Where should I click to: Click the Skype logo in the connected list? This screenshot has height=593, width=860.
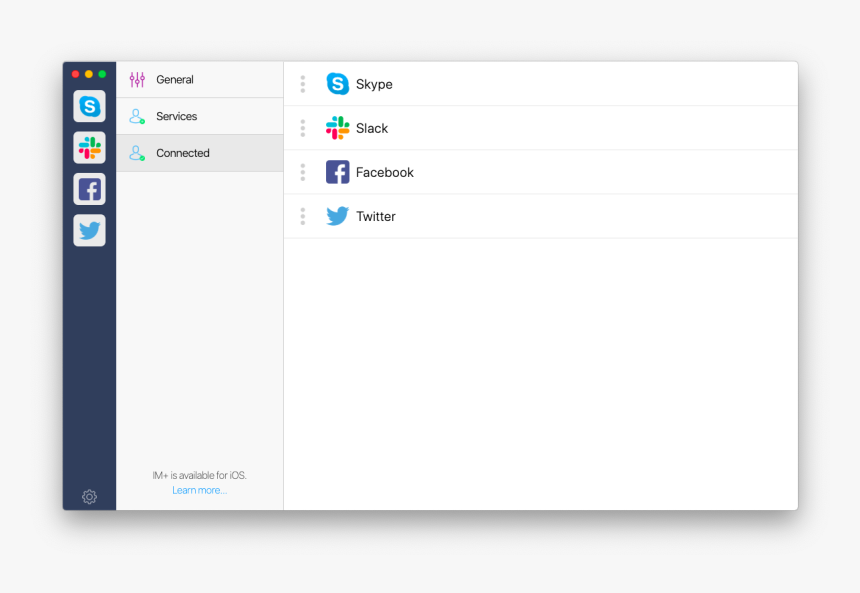[337, 84]
